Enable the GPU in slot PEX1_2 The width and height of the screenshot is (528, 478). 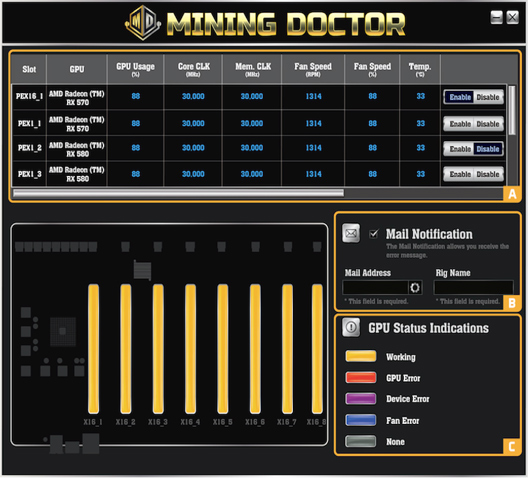[460, 149]
